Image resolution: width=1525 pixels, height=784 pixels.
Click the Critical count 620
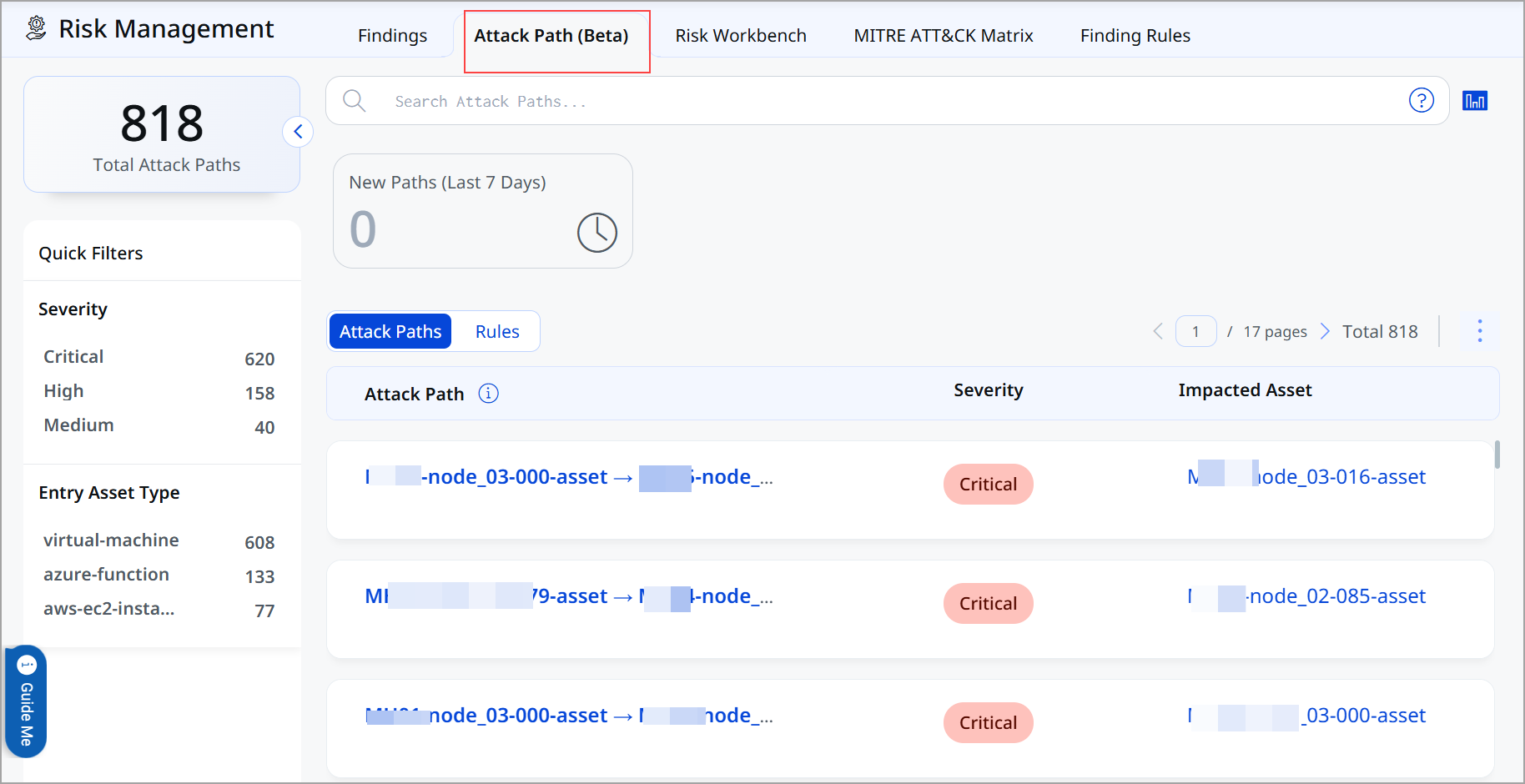pyautogui.click(x=259, y=359)
